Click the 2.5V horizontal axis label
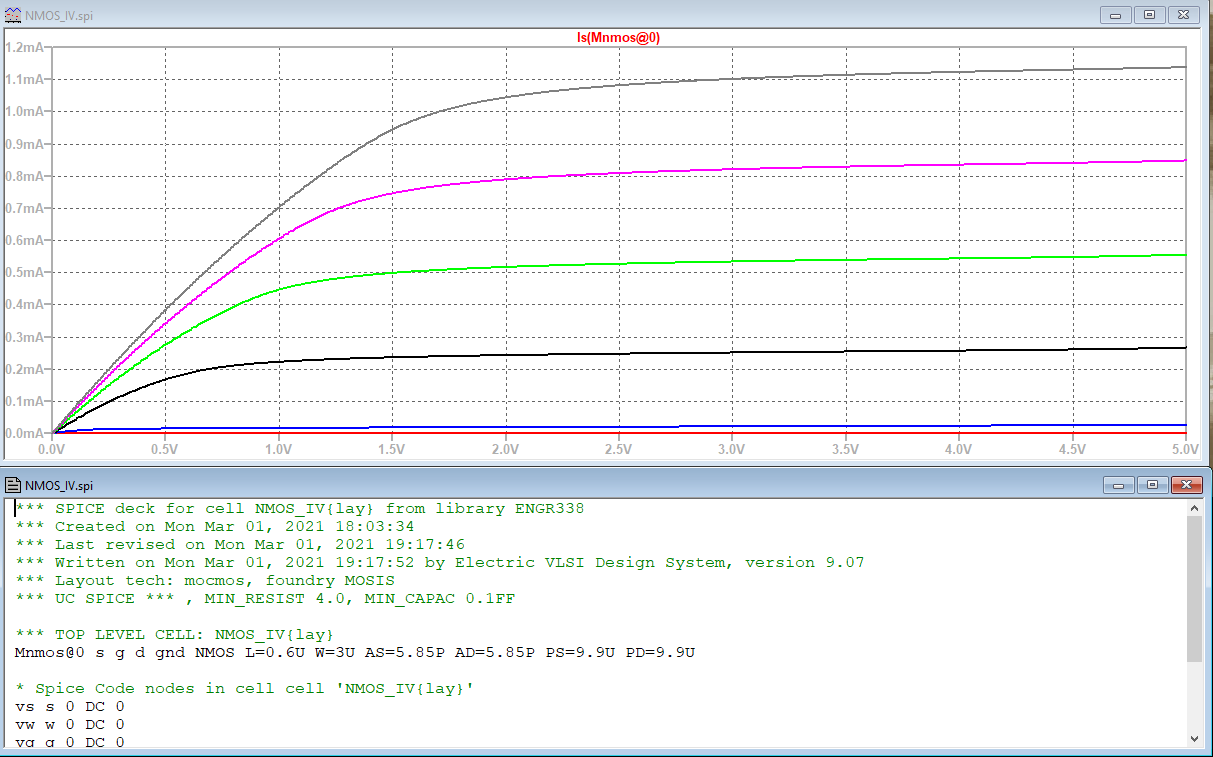1213x757 pixels. [x=619, y=450]
